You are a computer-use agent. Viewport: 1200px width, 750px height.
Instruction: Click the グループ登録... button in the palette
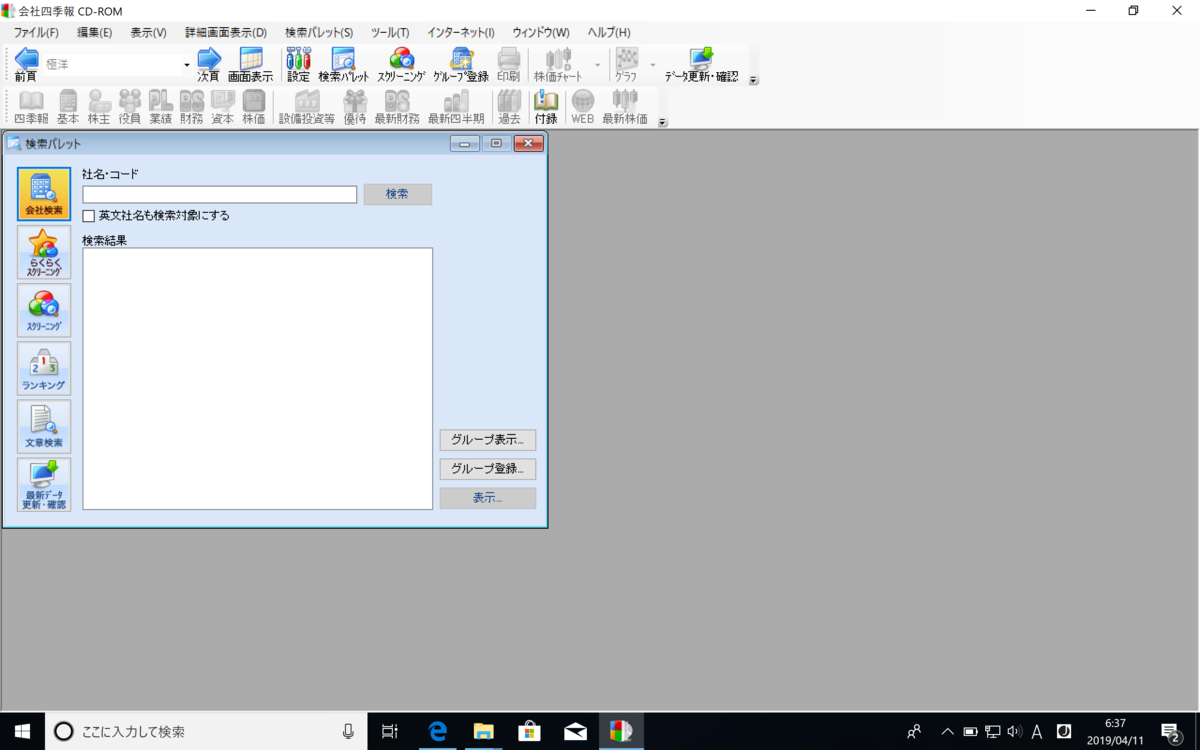pyautogui.click(x=488, y=469)
